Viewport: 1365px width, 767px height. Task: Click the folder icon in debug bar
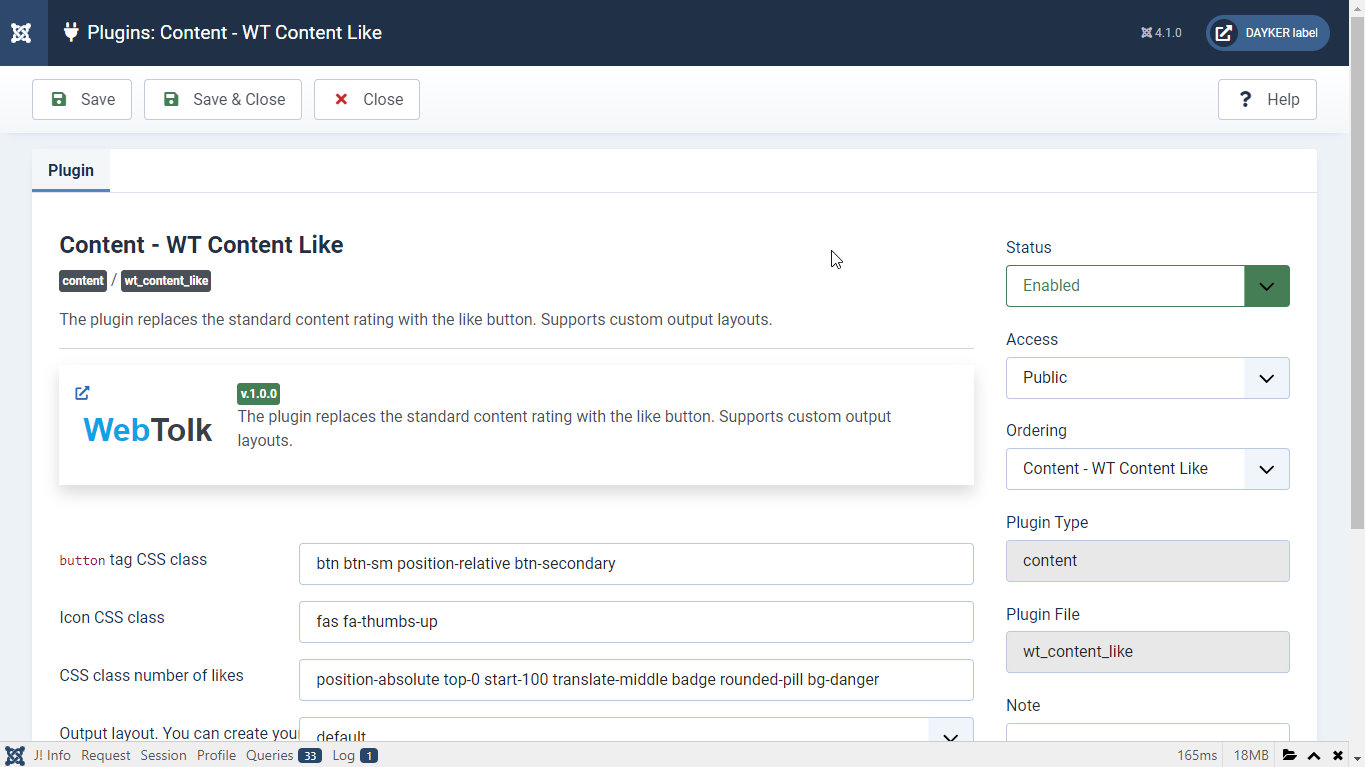pyautogui.click(x=1290, y=755)
